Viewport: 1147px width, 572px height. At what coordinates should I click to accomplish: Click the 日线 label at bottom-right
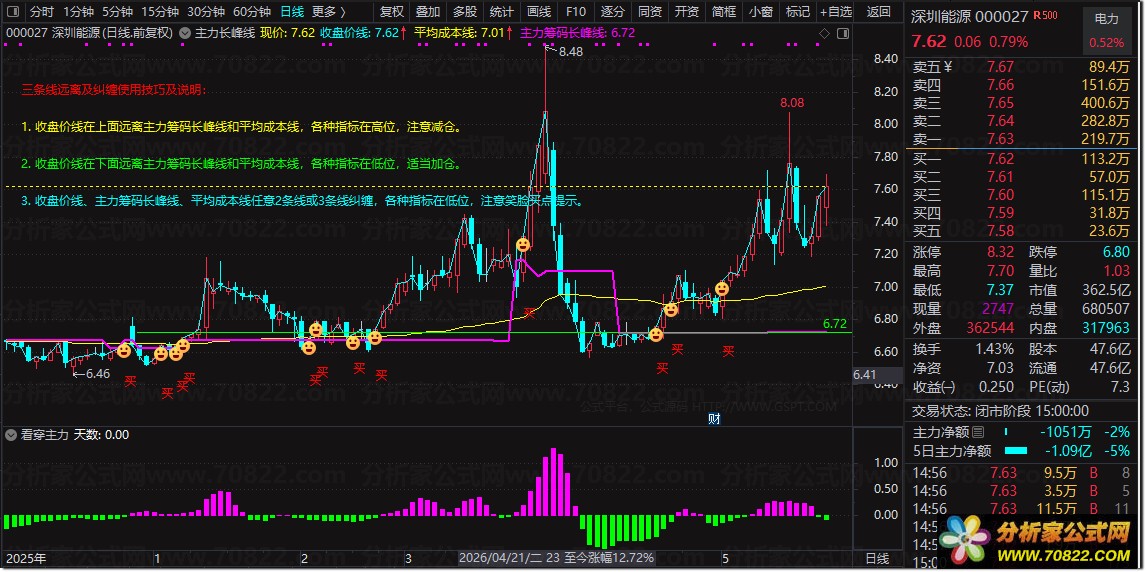point(878,559)
